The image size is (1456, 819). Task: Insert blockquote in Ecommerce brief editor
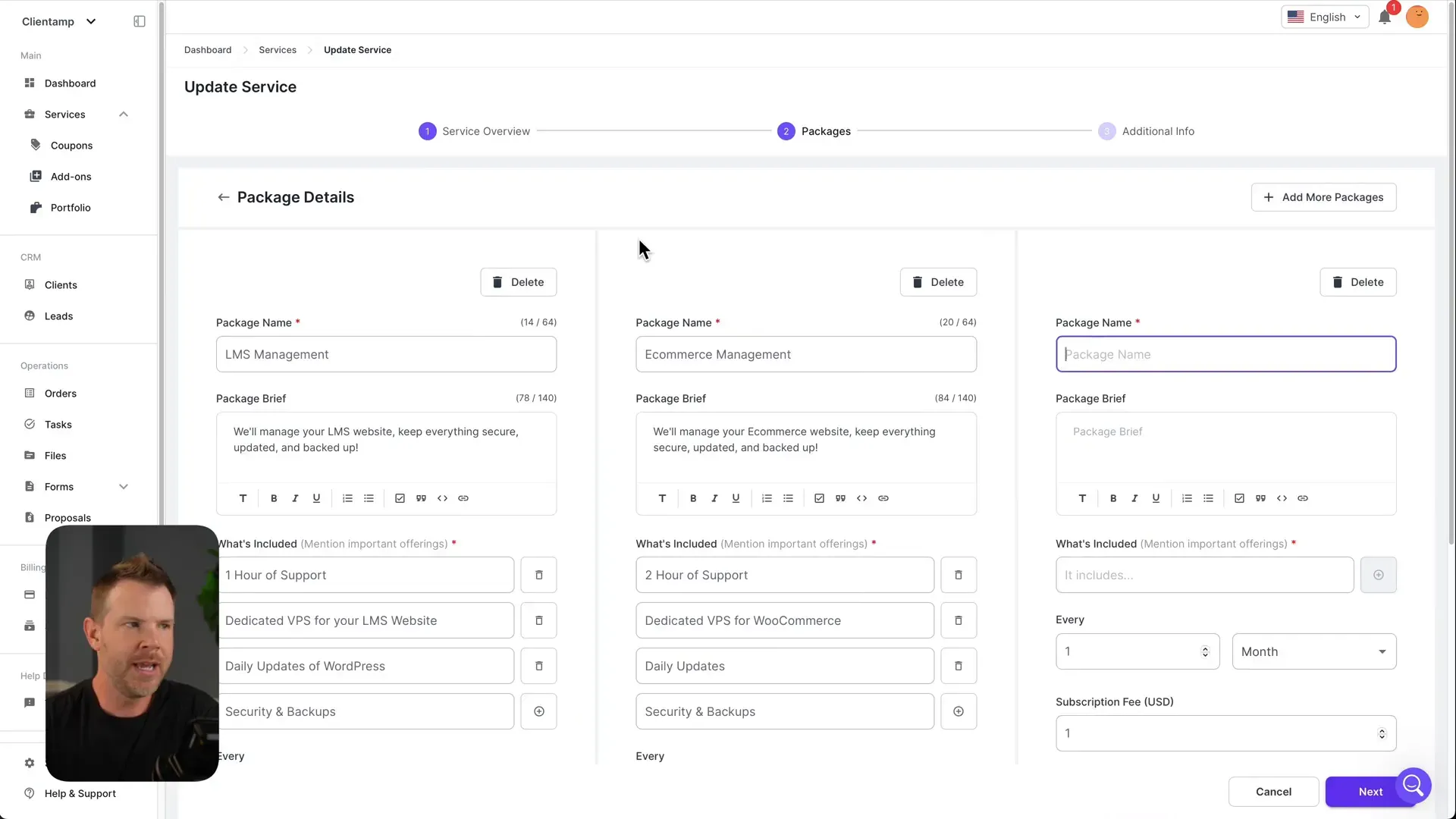[x=840, y=498]
